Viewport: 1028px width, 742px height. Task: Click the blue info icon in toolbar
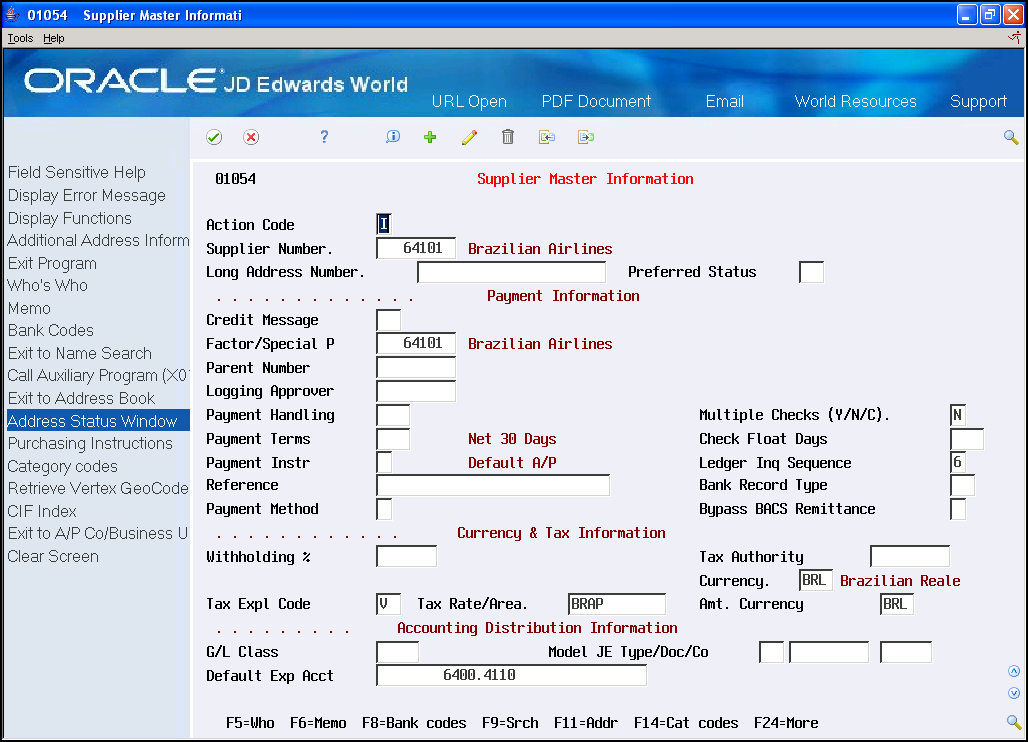tap(393, 136)
